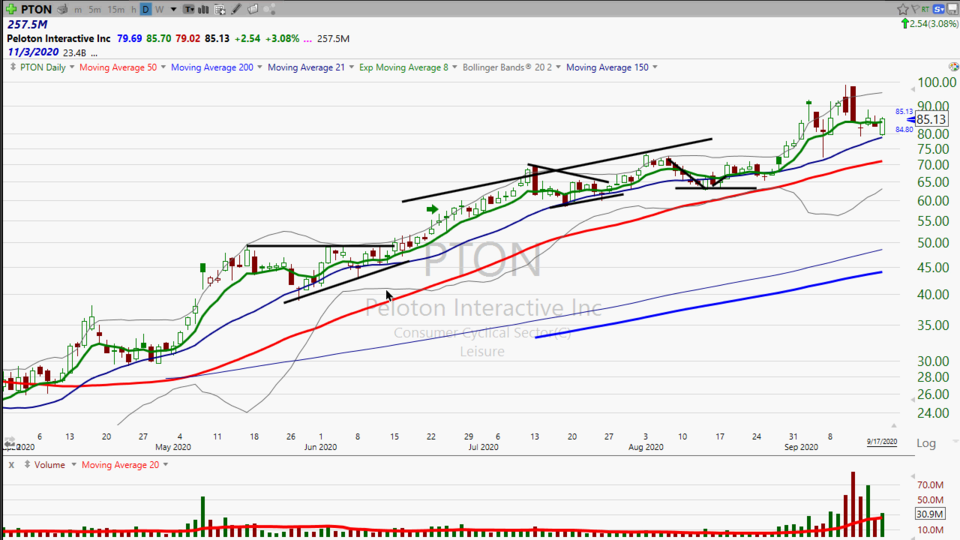Screen dimensions: 960x540
Task: Click the Sep 2020 month label
Action: (x=801, y=447)
